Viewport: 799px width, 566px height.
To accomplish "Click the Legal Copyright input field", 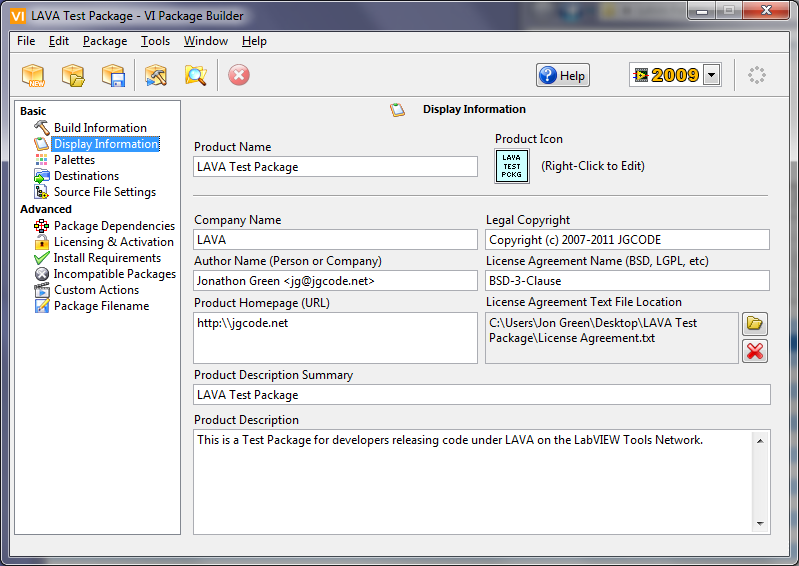I will pos(627,239).
